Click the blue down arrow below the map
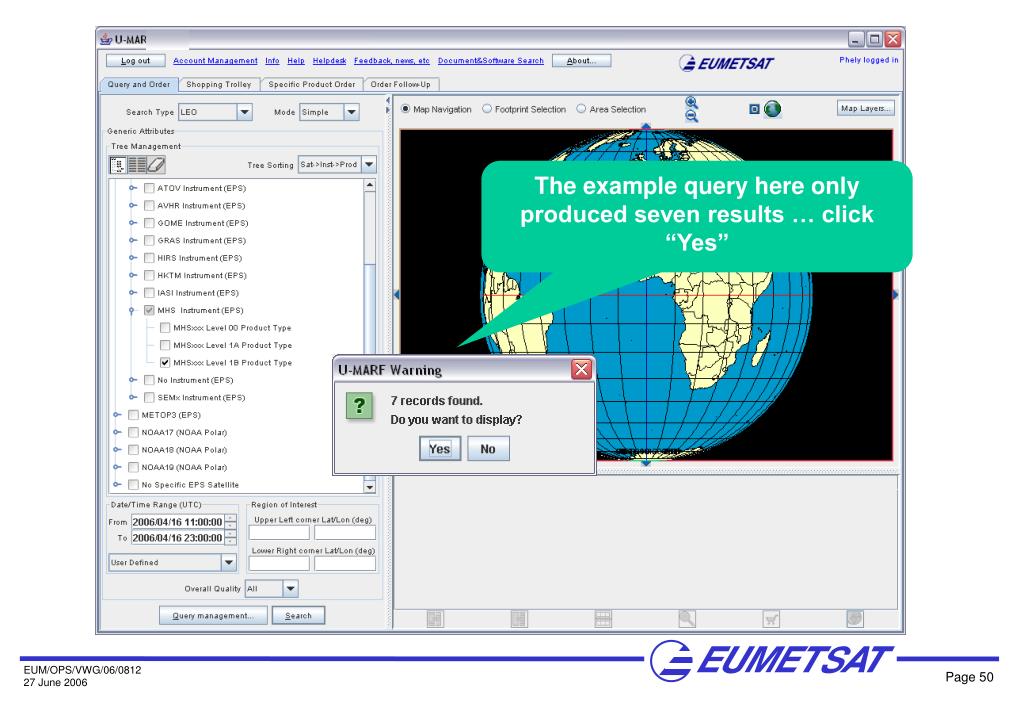 coord(646,463)
